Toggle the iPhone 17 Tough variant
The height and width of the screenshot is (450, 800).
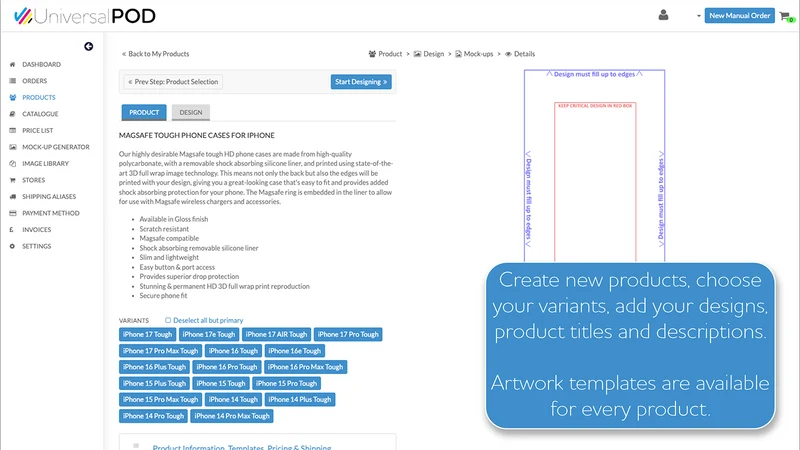[147, 335]
